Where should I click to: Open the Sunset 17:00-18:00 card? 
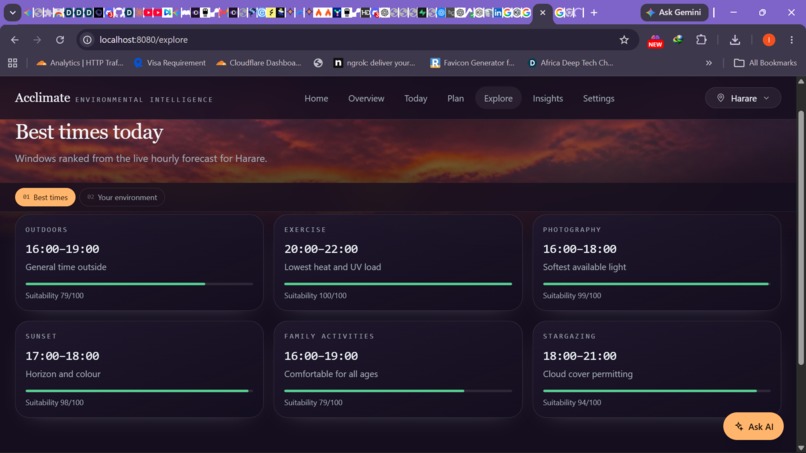[139, 369]
